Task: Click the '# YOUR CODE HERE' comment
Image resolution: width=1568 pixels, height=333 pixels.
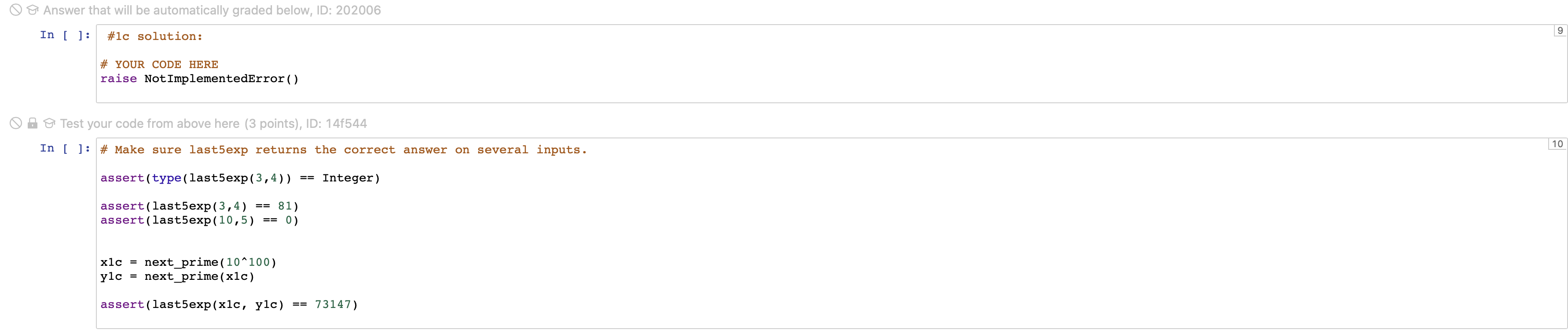Action: 159,65
